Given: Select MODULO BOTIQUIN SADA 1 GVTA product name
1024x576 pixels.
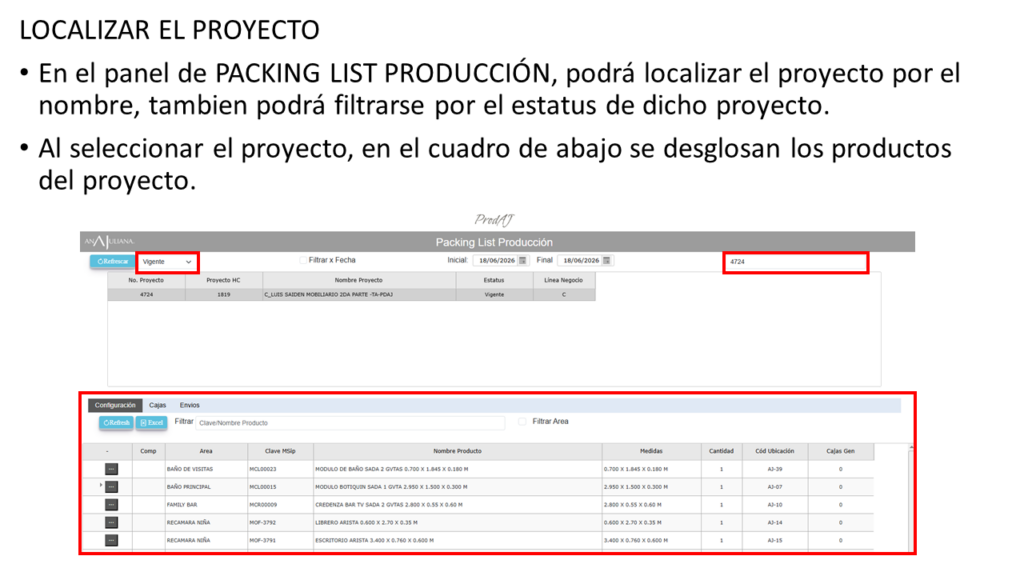Looking at the screenshot, I should [391, 487].
